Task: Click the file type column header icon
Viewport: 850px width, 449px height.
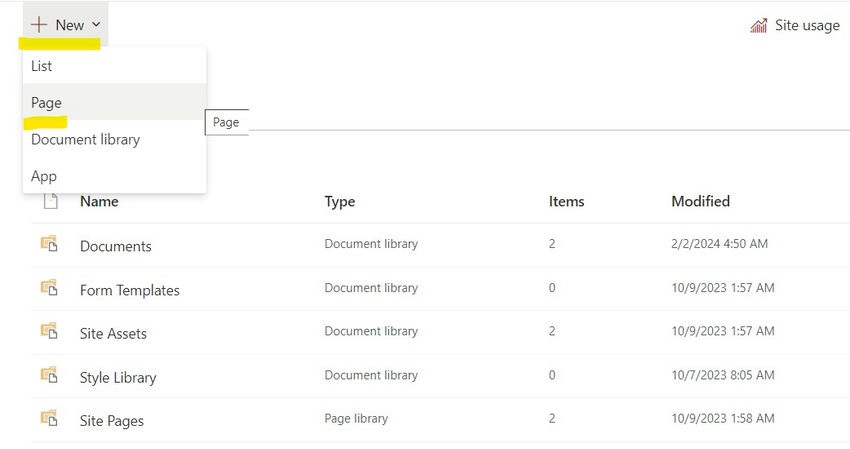Action: point(49,201)
